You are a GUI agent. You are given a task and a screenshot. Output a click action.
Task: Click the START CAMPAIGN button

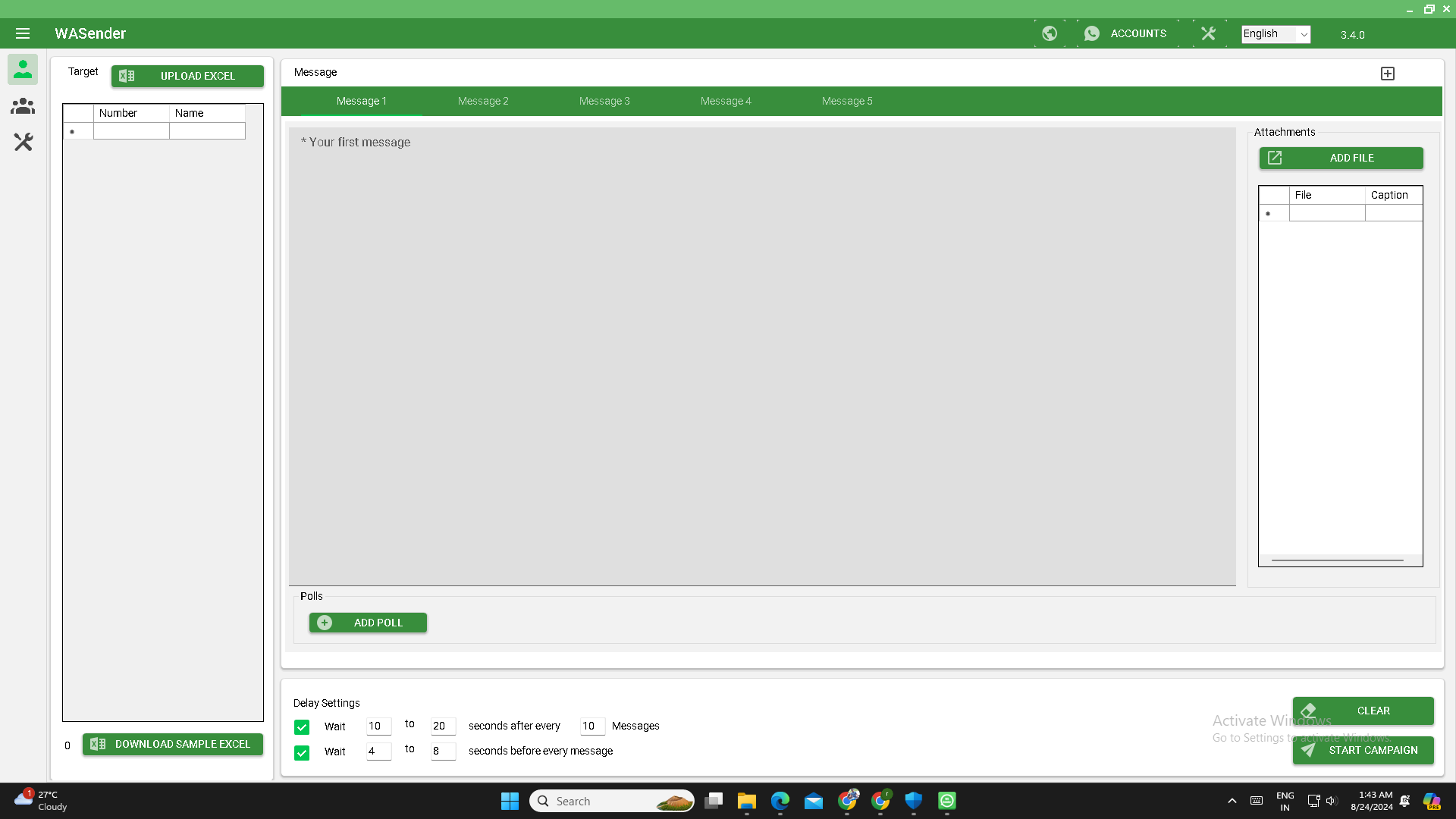point(1362,750)
